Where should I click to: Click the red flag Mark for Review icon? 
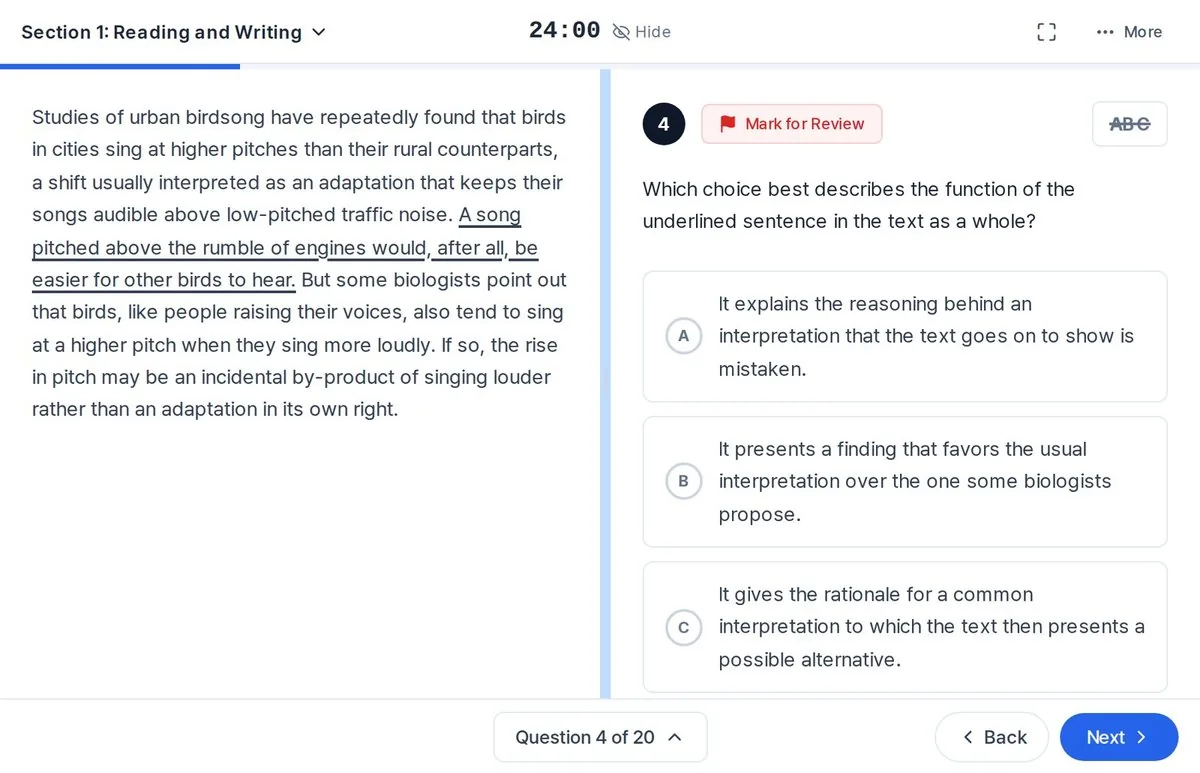(728, 124)
